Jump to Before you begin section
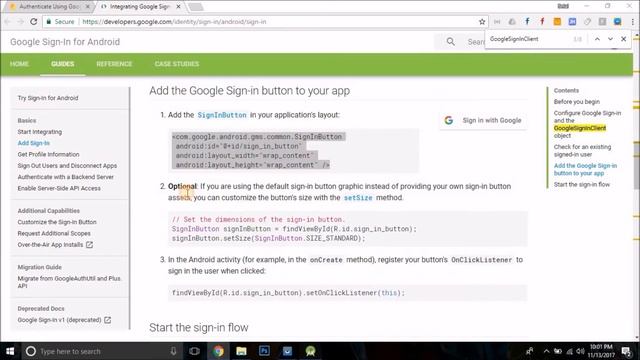This screenshot has height=360, width=640. click(576, 102)
